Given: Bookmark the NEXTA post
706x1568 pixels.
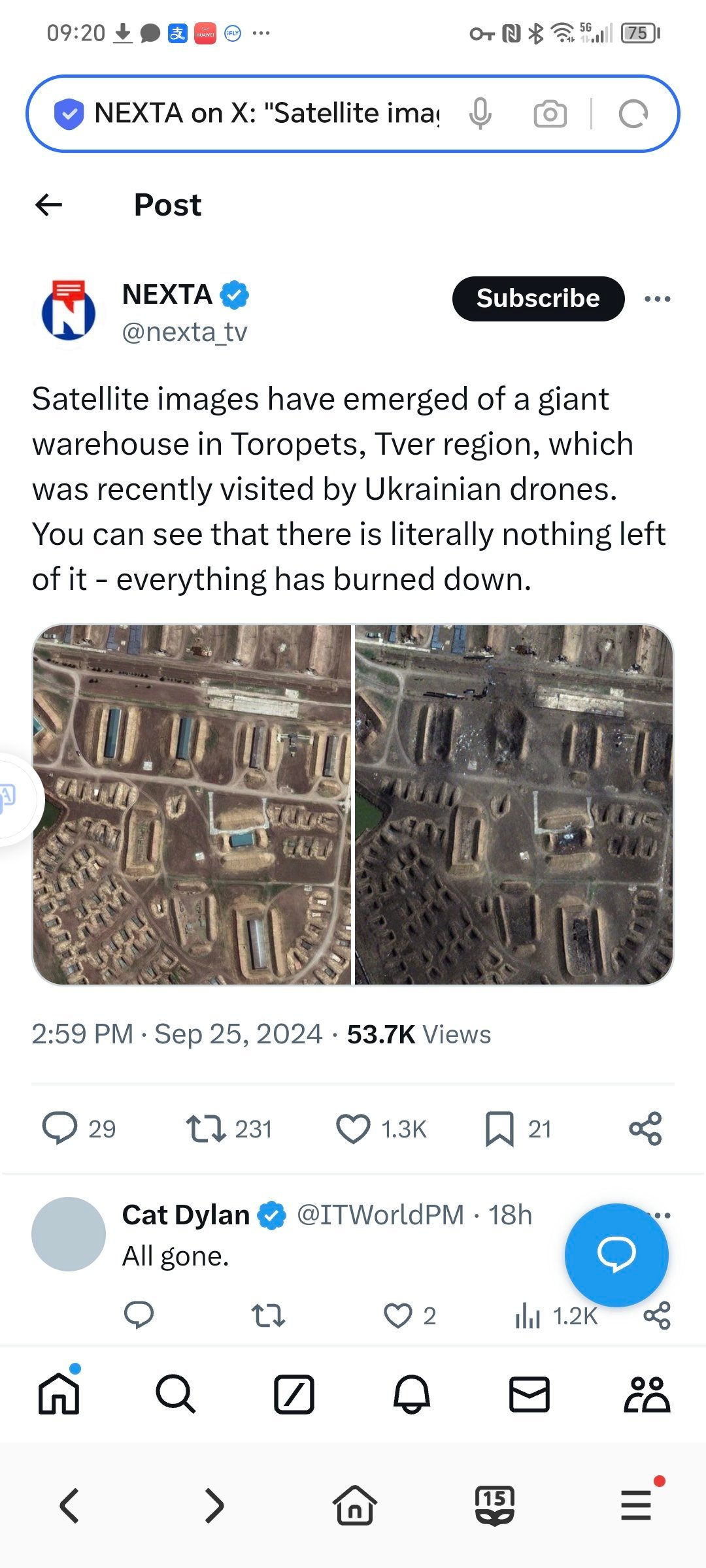Looking at the screenshot, I should tap(499, 1129).
